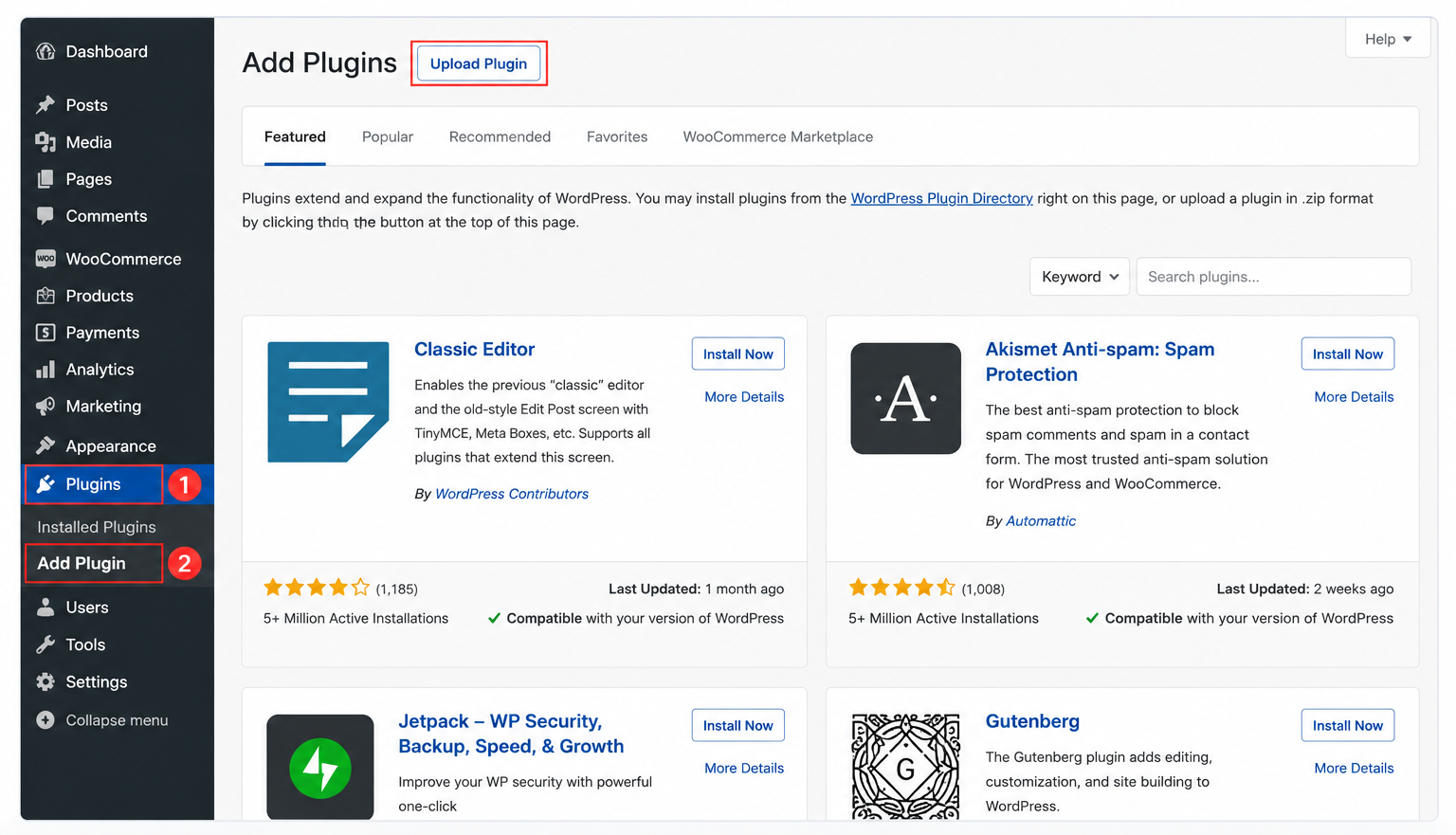Viewport: 1456px width, 835px height.
Task: Click the 'Last Updated: 1 month ago' text
Action: pyautogui.click(x=696, y=589)
